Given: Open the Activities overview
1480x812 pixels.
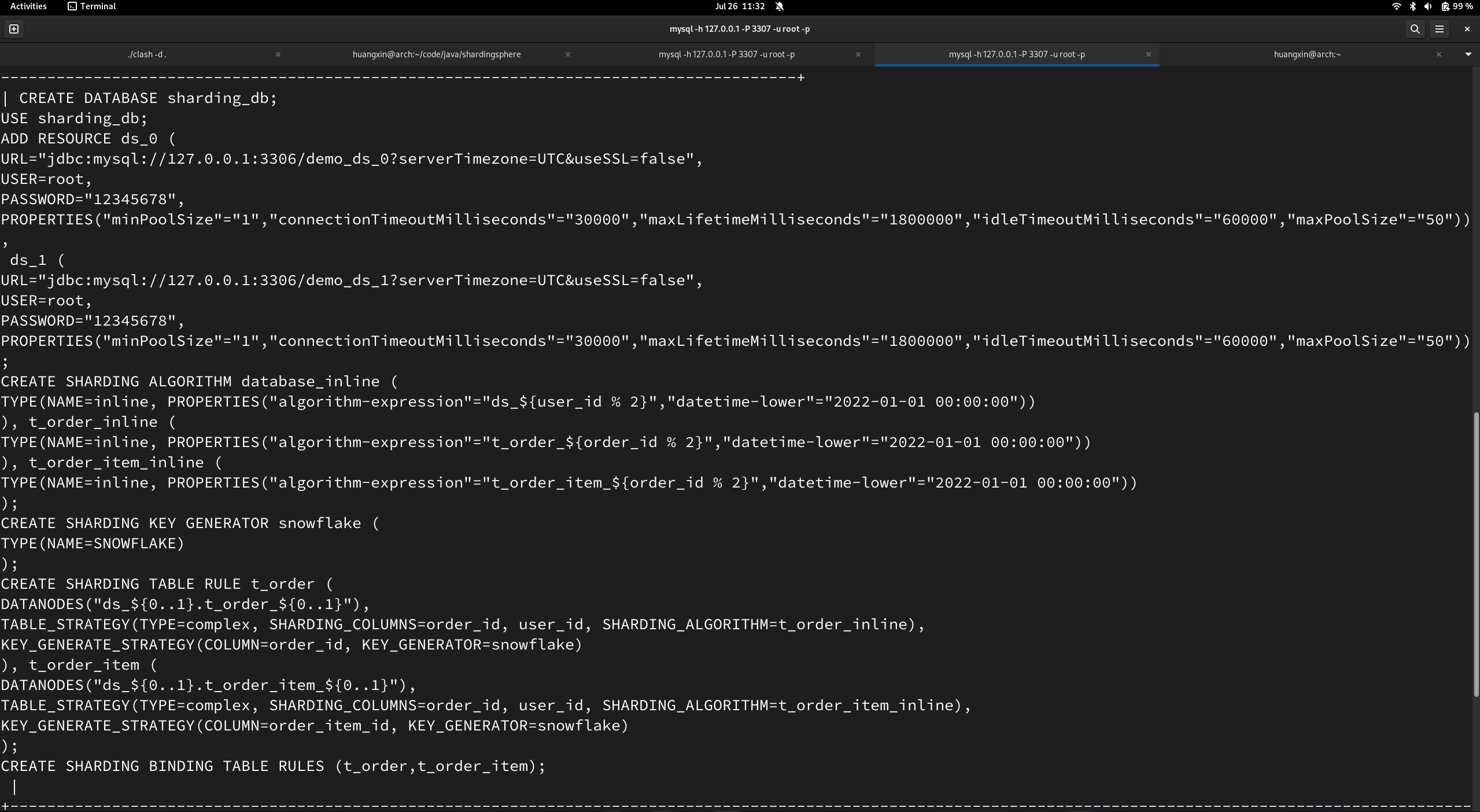Looking at the screenshot, I should point(28,6).
